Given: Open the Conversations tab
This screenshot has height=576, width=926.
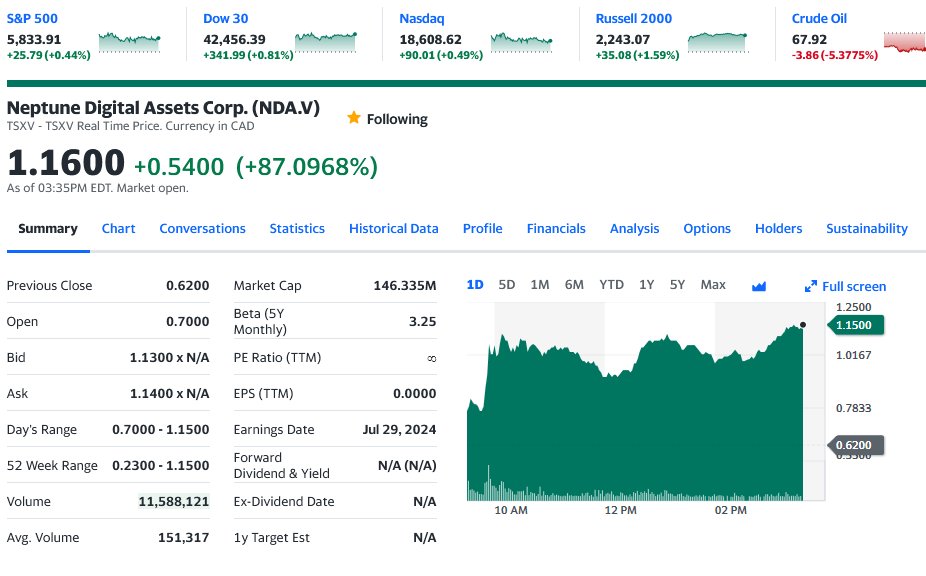Looking at the screenshot, I should click(x=203, y=229).
